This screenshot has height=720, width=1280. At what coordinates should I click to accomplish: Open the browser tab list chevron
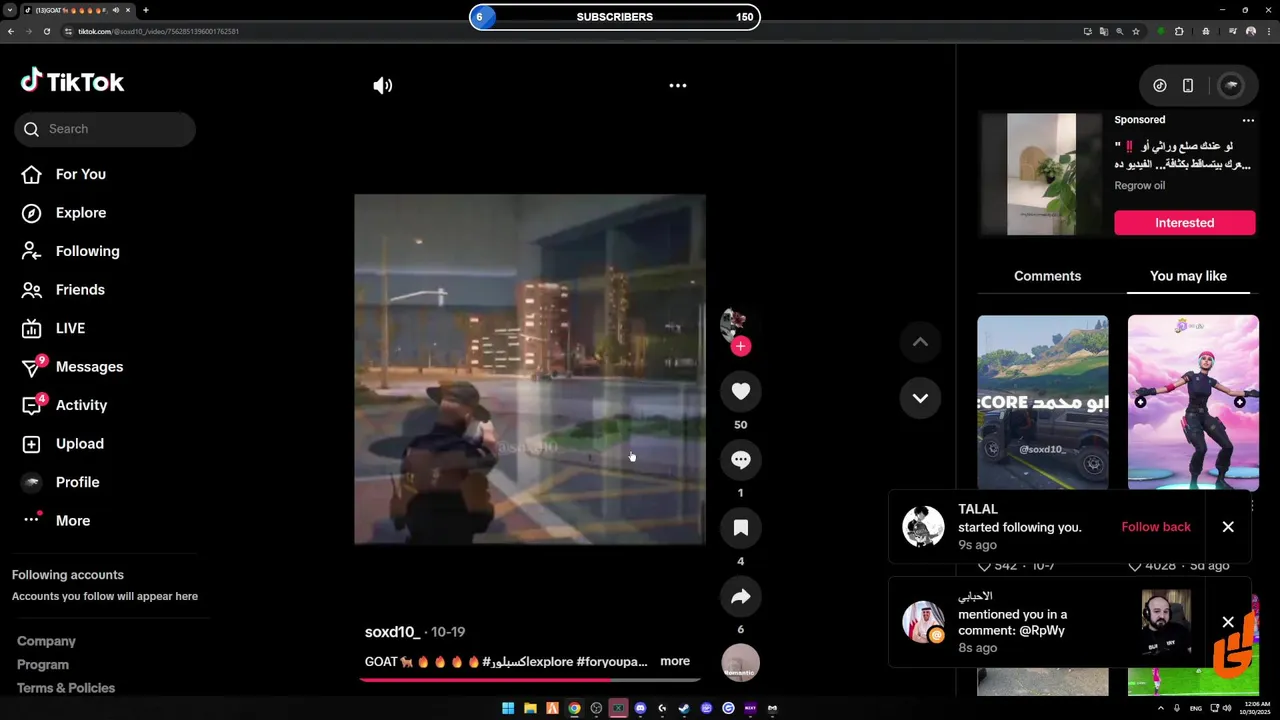[x=9, y=10]
